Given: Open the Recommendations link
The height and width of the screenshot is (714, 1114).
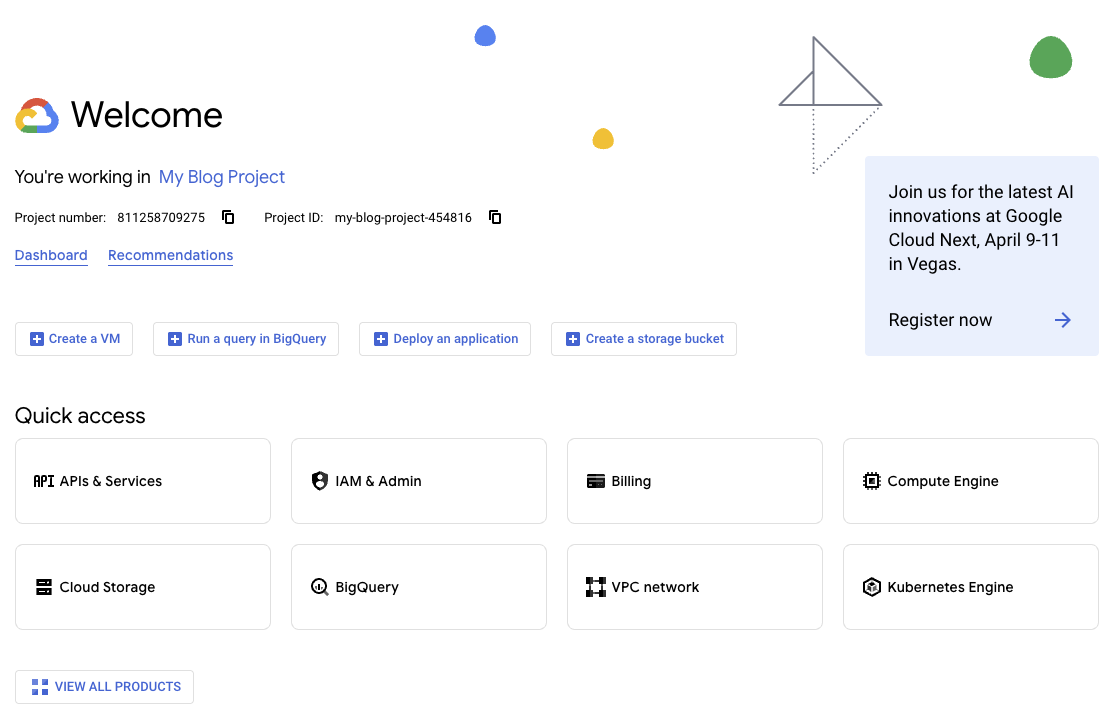Looking at the screenshot, I should (x=171, y=256).
